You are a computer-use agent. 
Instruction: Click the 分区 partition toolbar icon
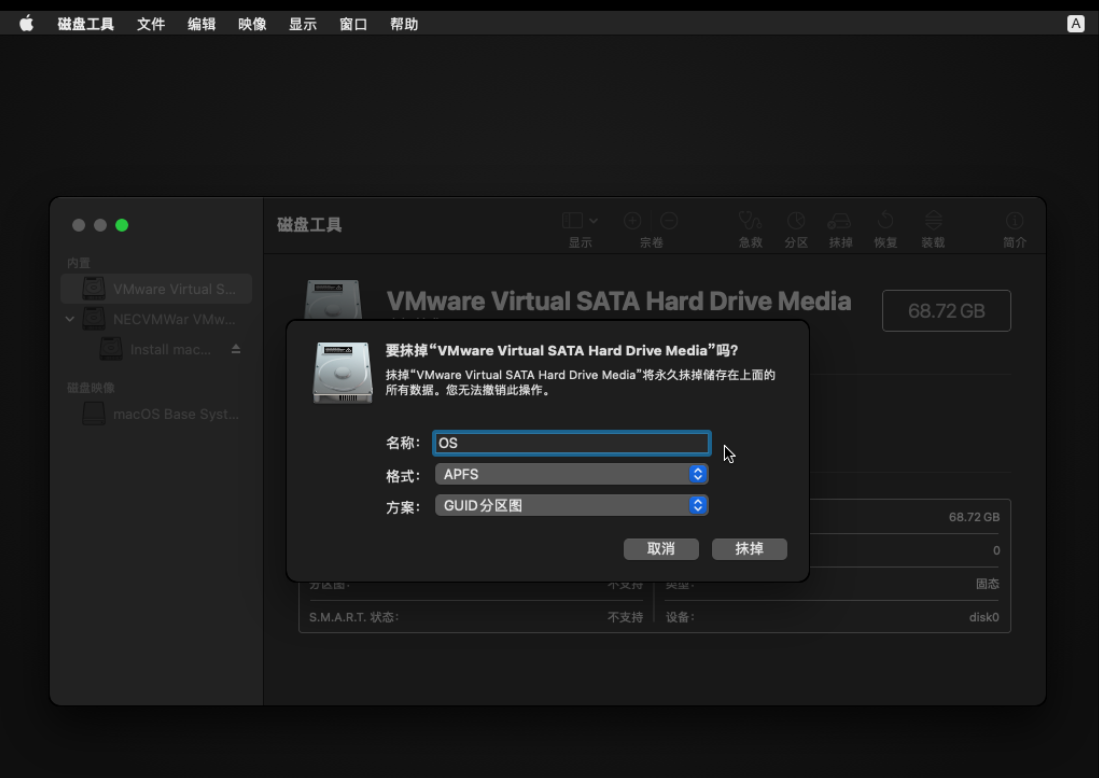796,221
